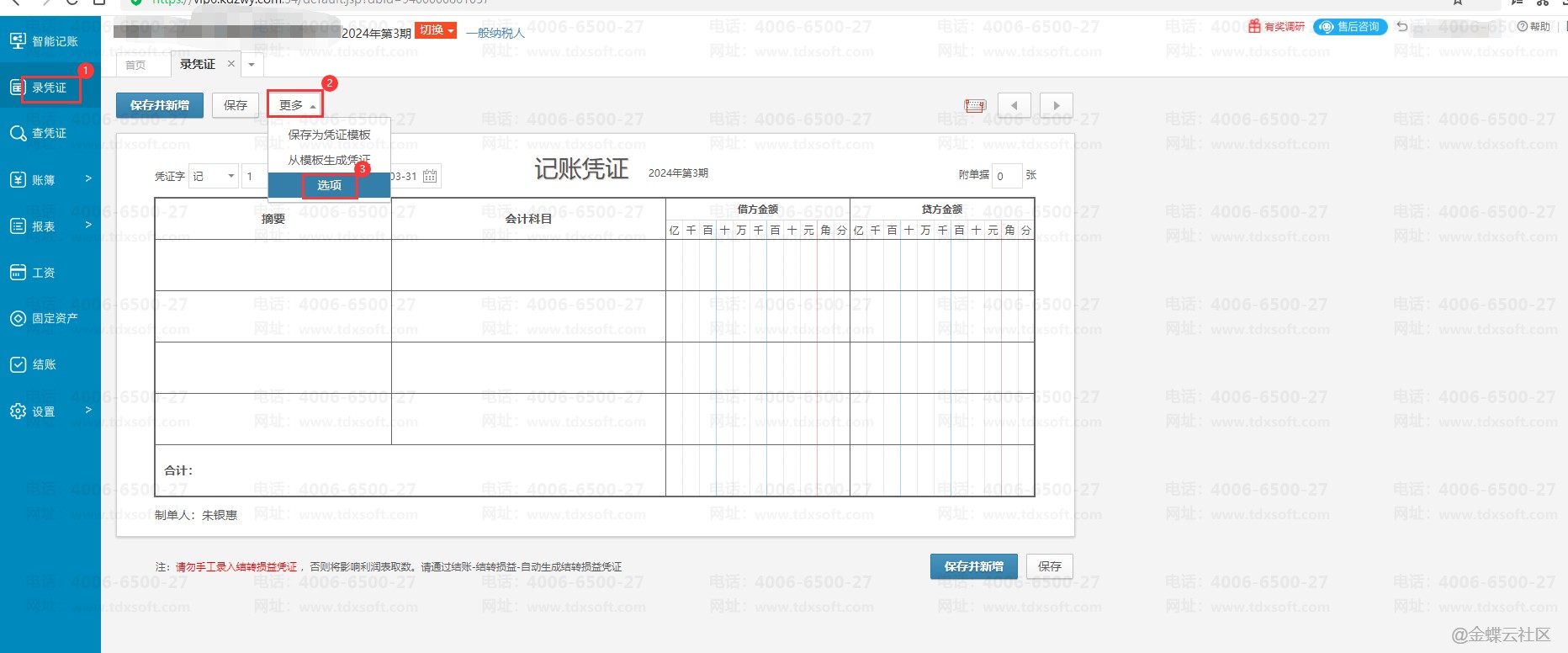Click the top 保存并新增 button
The height and width of the screenshot is (653, 1568).
coord(159,105)
